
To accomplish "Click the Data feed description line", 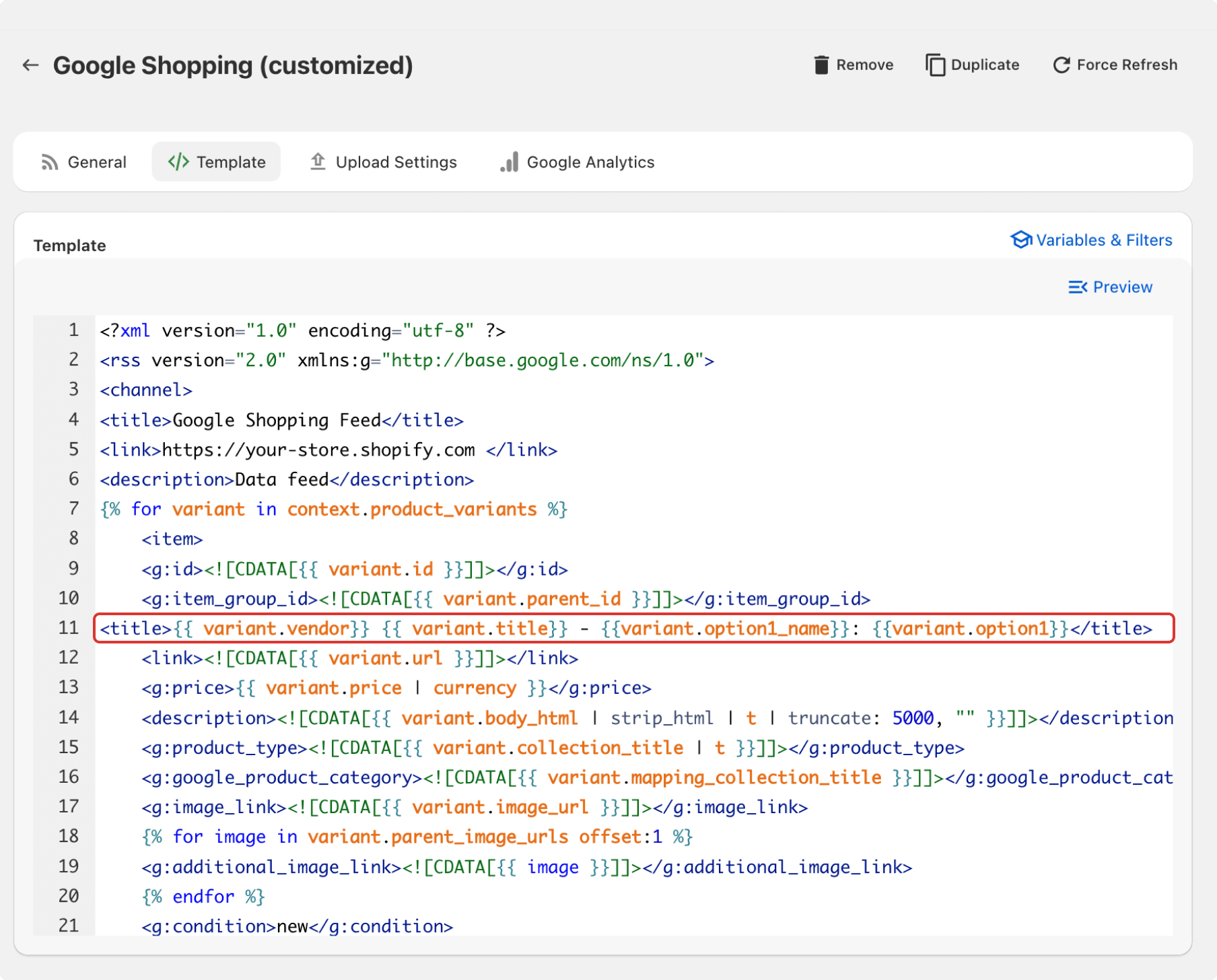I will (287, 480).
